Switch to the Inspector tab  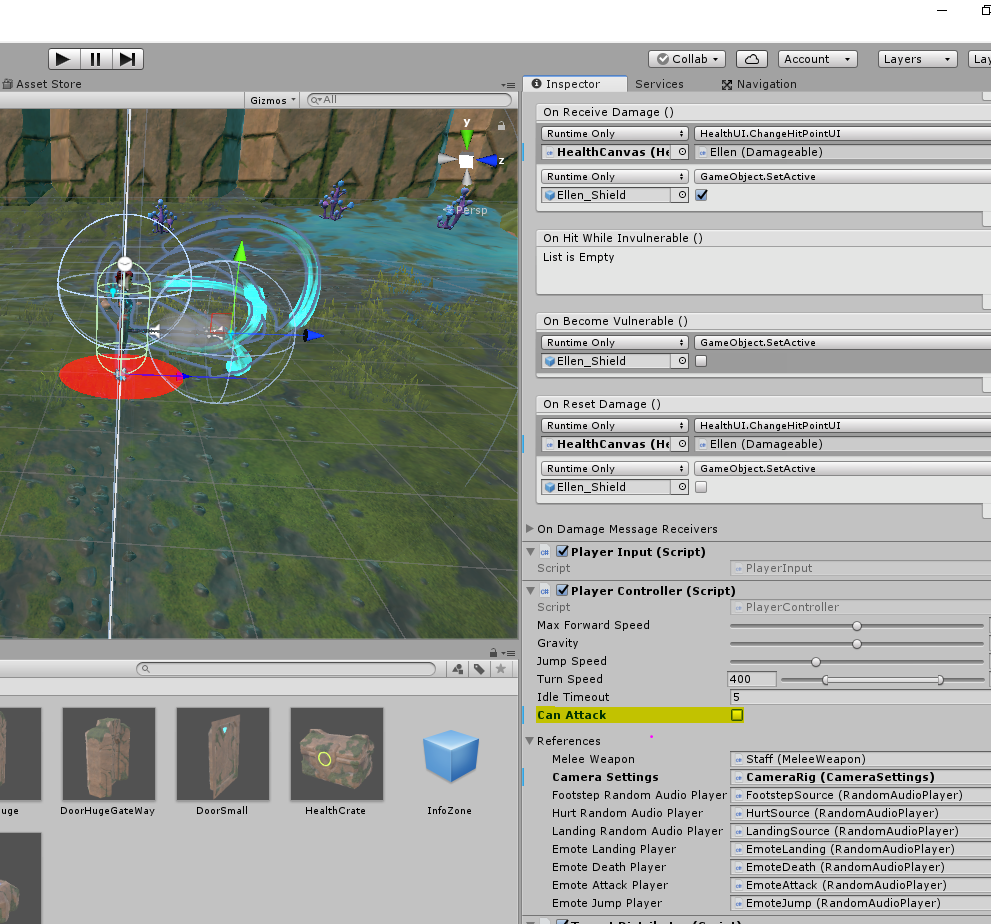coord(575,84)
